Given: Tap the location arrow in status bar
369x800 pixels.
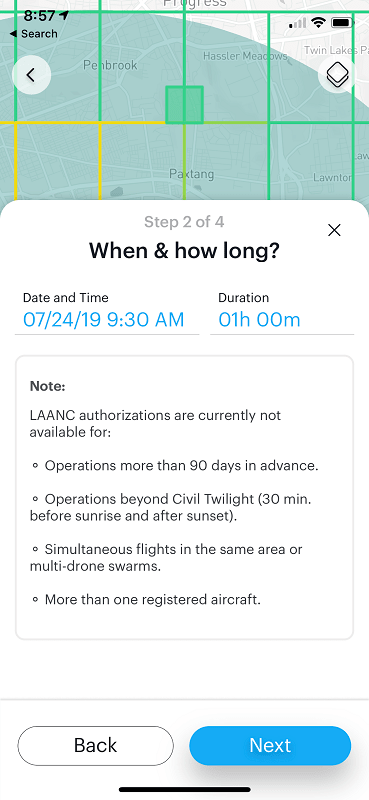Looking at the screenshot, I should point(65,15).
